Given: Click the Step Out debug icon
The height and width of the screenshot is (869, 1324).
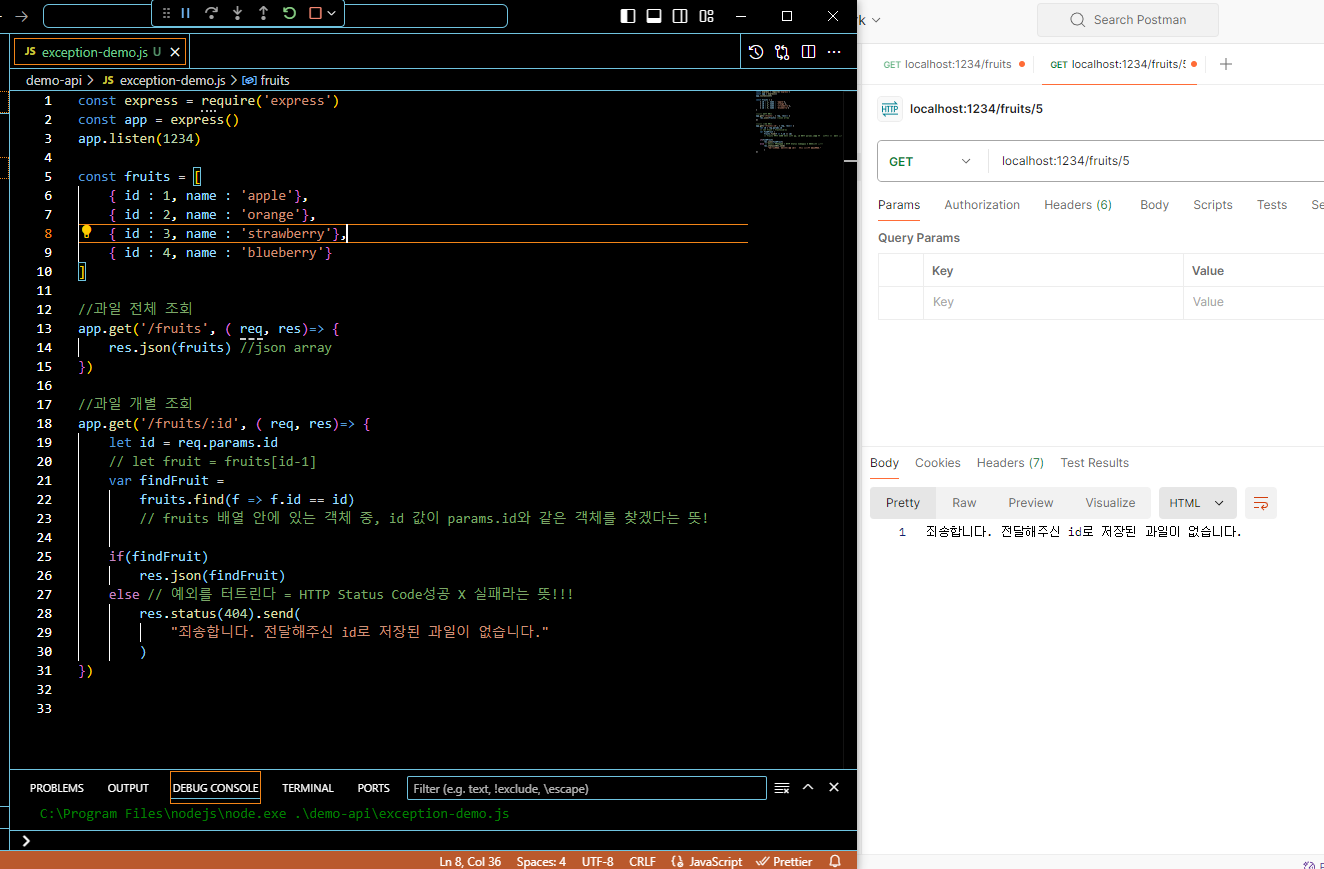Looking at the screenshot, I should pyautogui.click(x=263, y=14).
